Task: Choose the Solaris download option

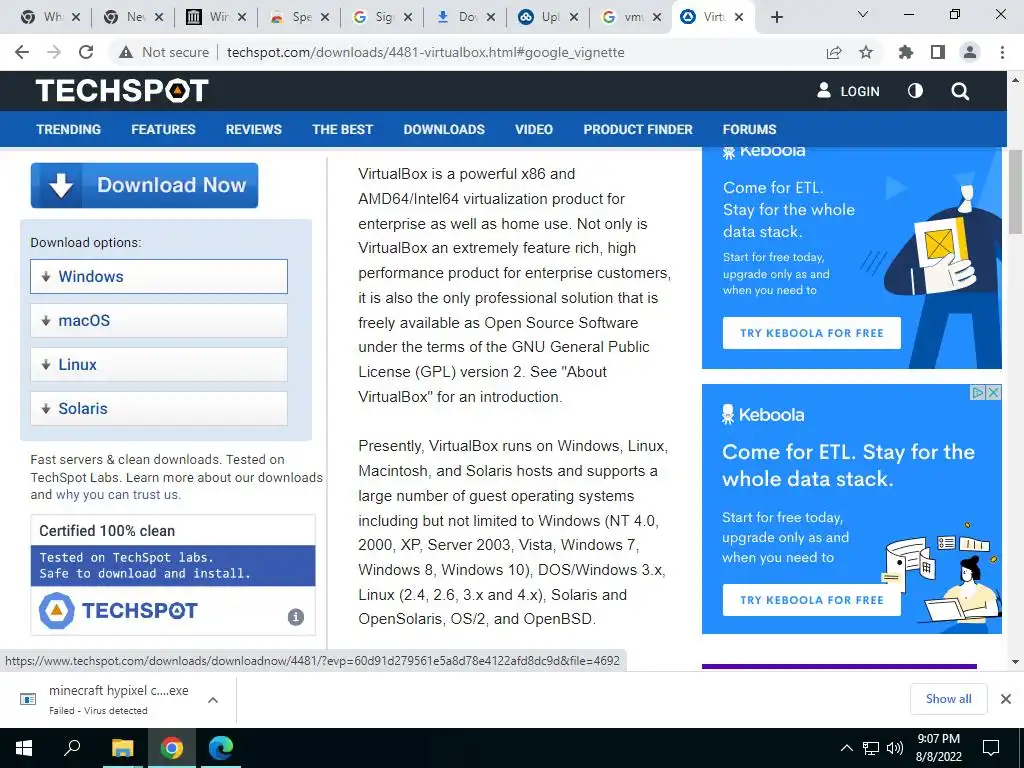Action: (159, 409)
